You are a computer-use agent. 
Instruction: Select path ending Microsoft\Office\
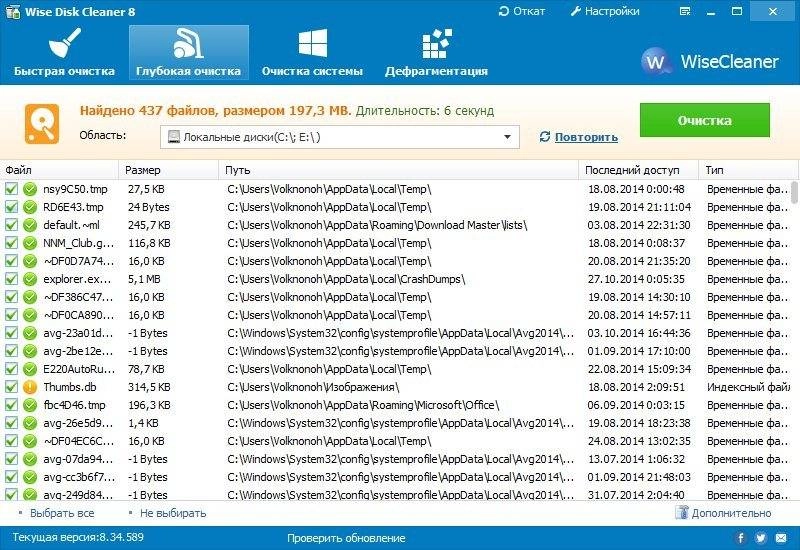click(x=363, y=405)
